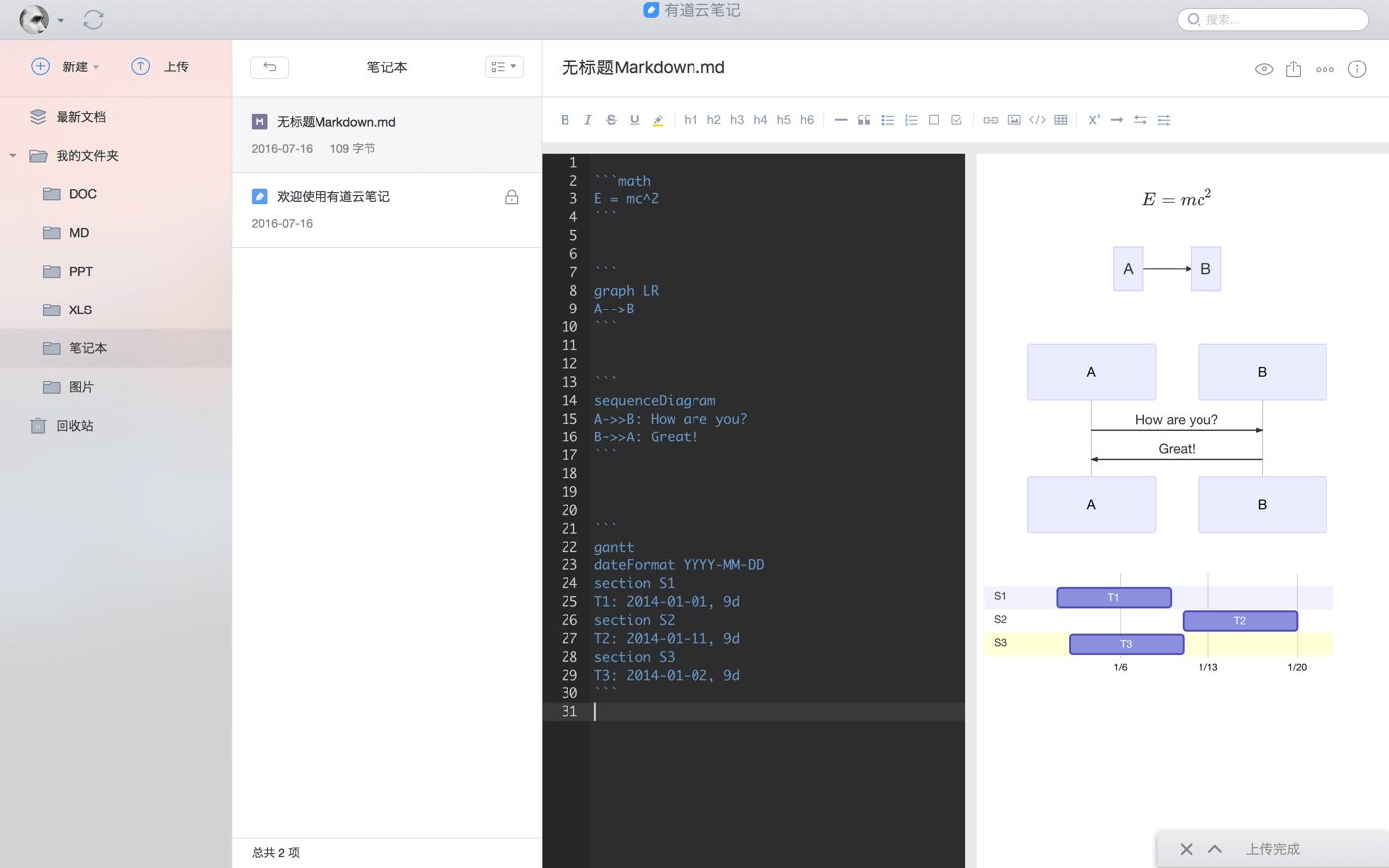Select the 最新文档 sidebar item
Image resolution: width=1389 pixels, height=868 pixels.
(80, 117)
